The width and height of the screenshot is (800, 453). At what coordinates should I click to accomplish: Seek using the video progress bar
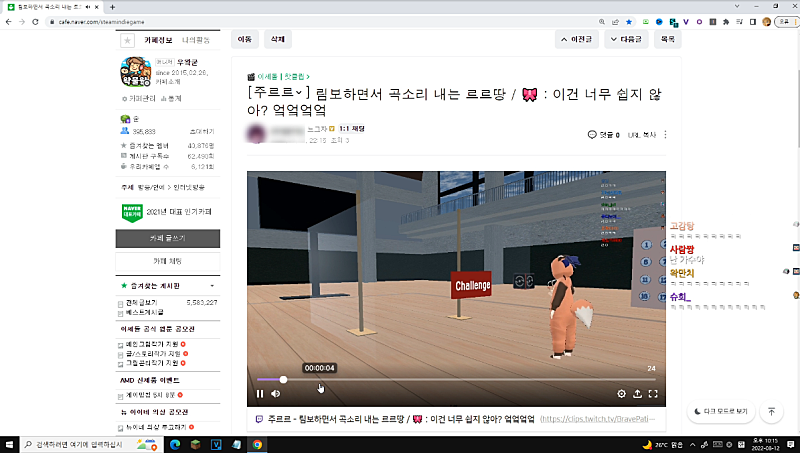(456, 380)
